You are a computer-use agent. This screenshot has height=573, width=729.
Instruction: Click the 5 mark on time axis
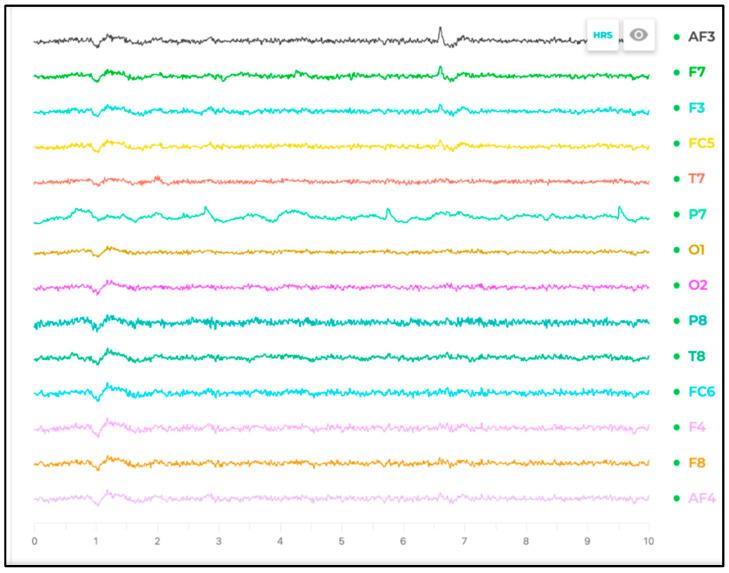(341, 541)
